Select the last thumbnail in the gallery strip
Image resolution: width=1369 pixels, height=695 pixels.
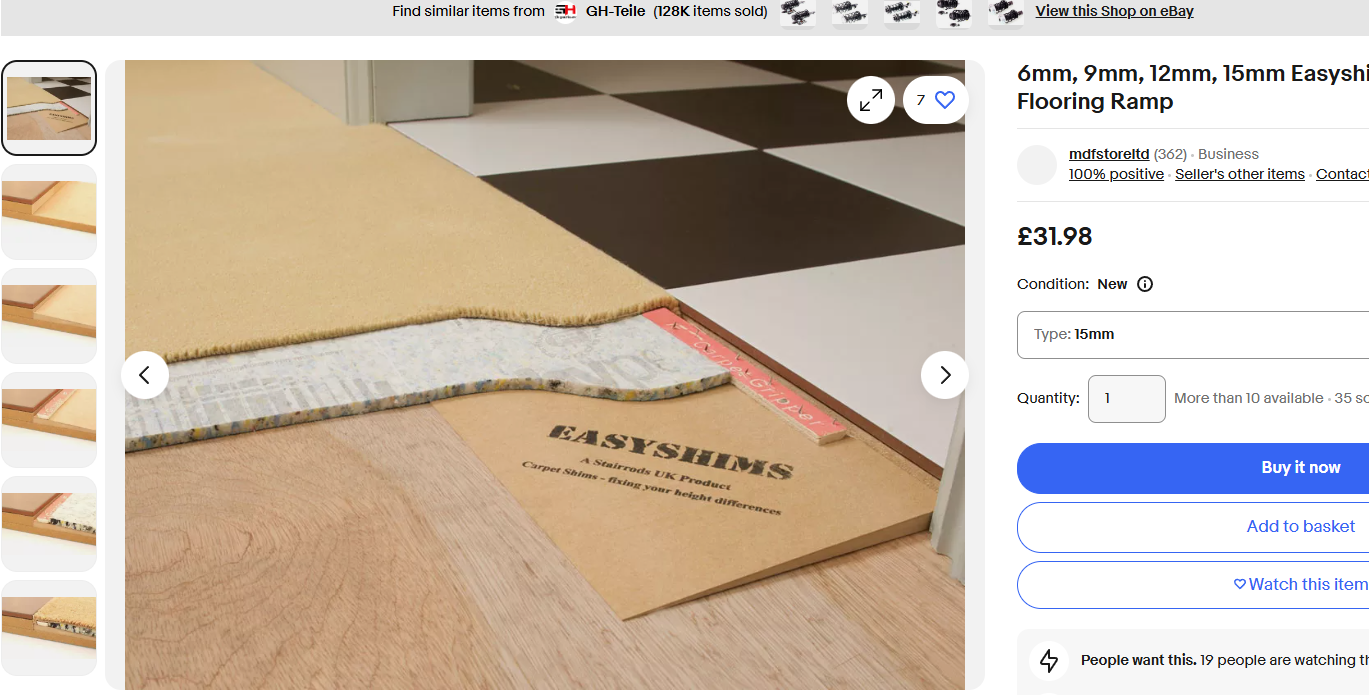tap(49, 628)
